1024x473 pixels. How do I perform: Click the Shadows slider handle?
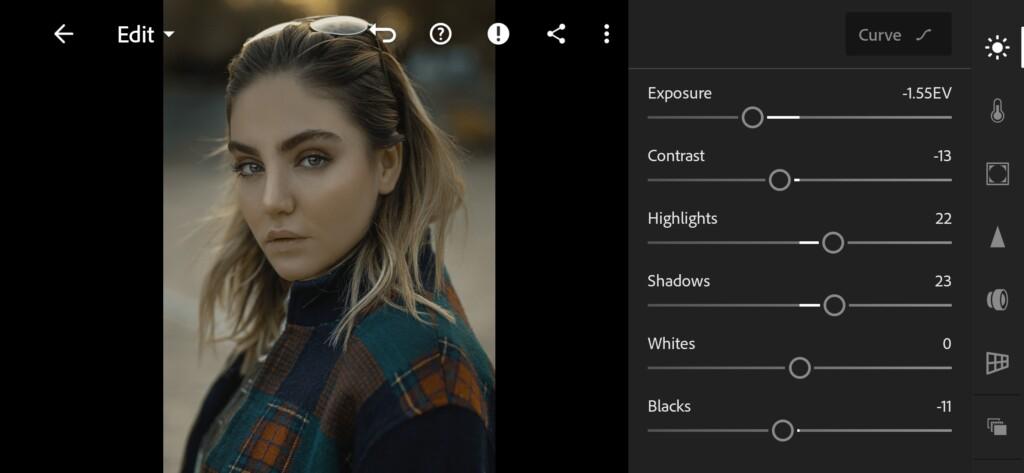coord(834,305)
